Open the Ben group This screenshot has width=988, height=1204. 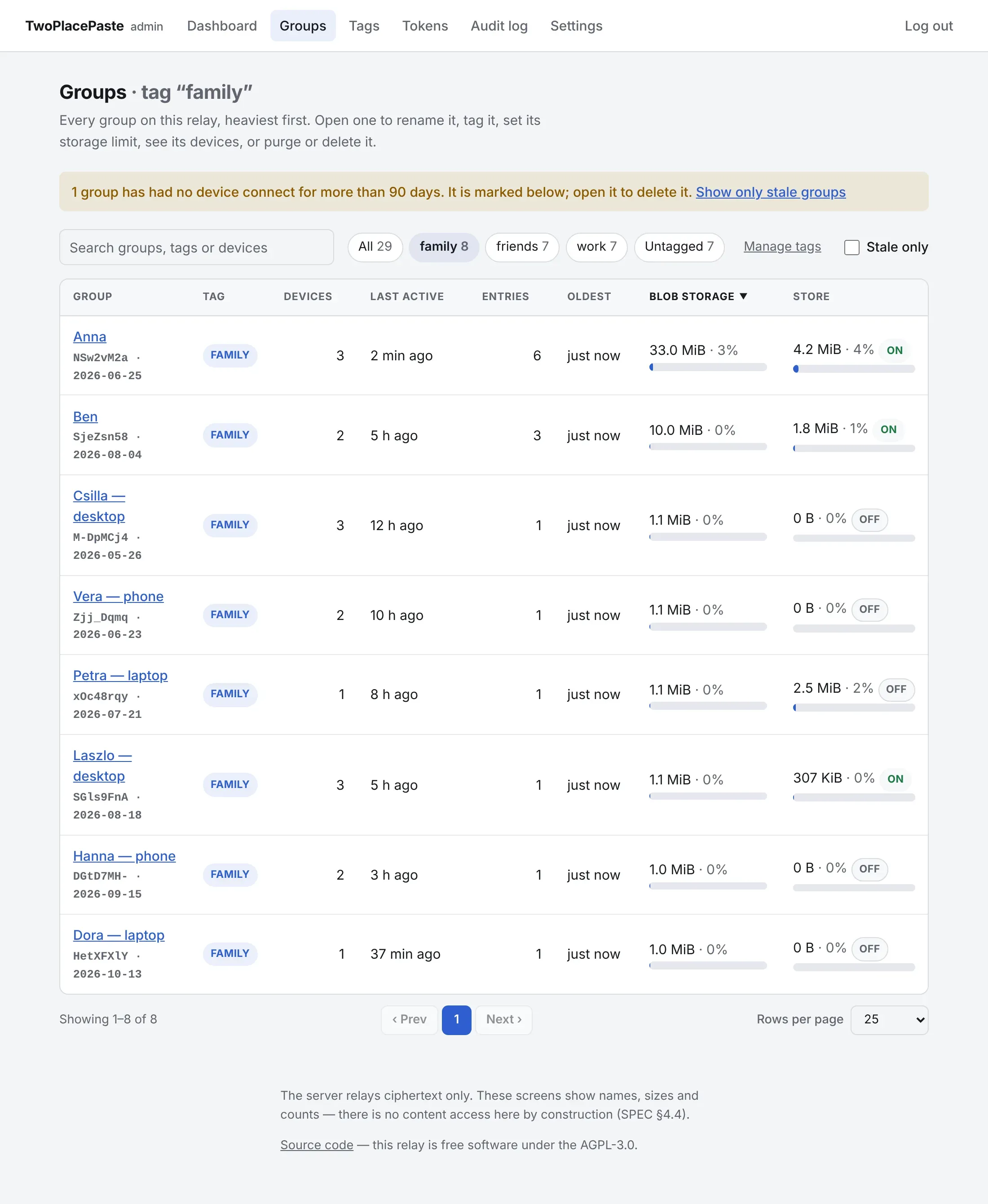click(85, 417)
